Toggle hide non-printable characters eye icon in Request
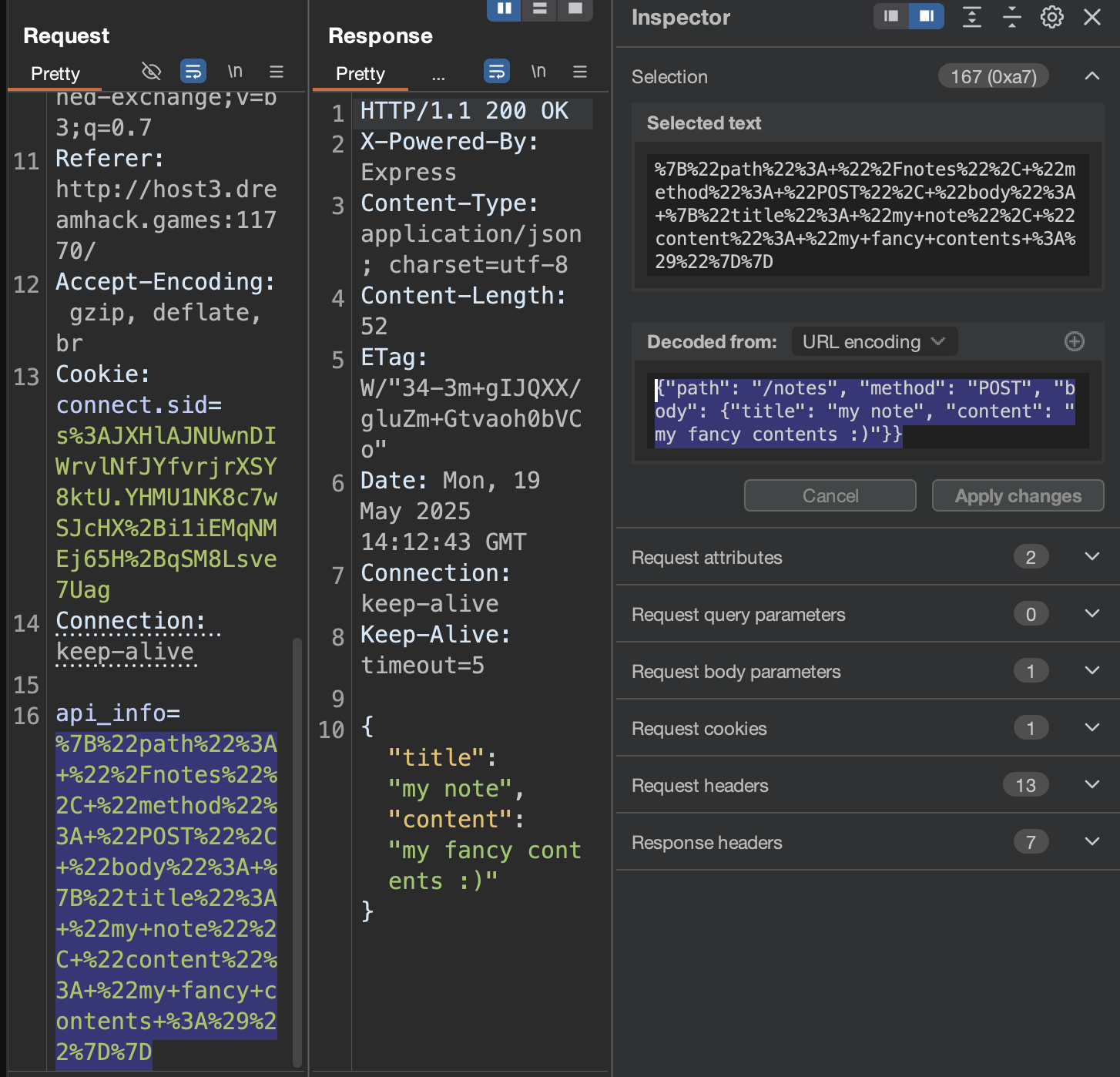The height and width of the screenshot is (1077, 1120). point(152,72)
